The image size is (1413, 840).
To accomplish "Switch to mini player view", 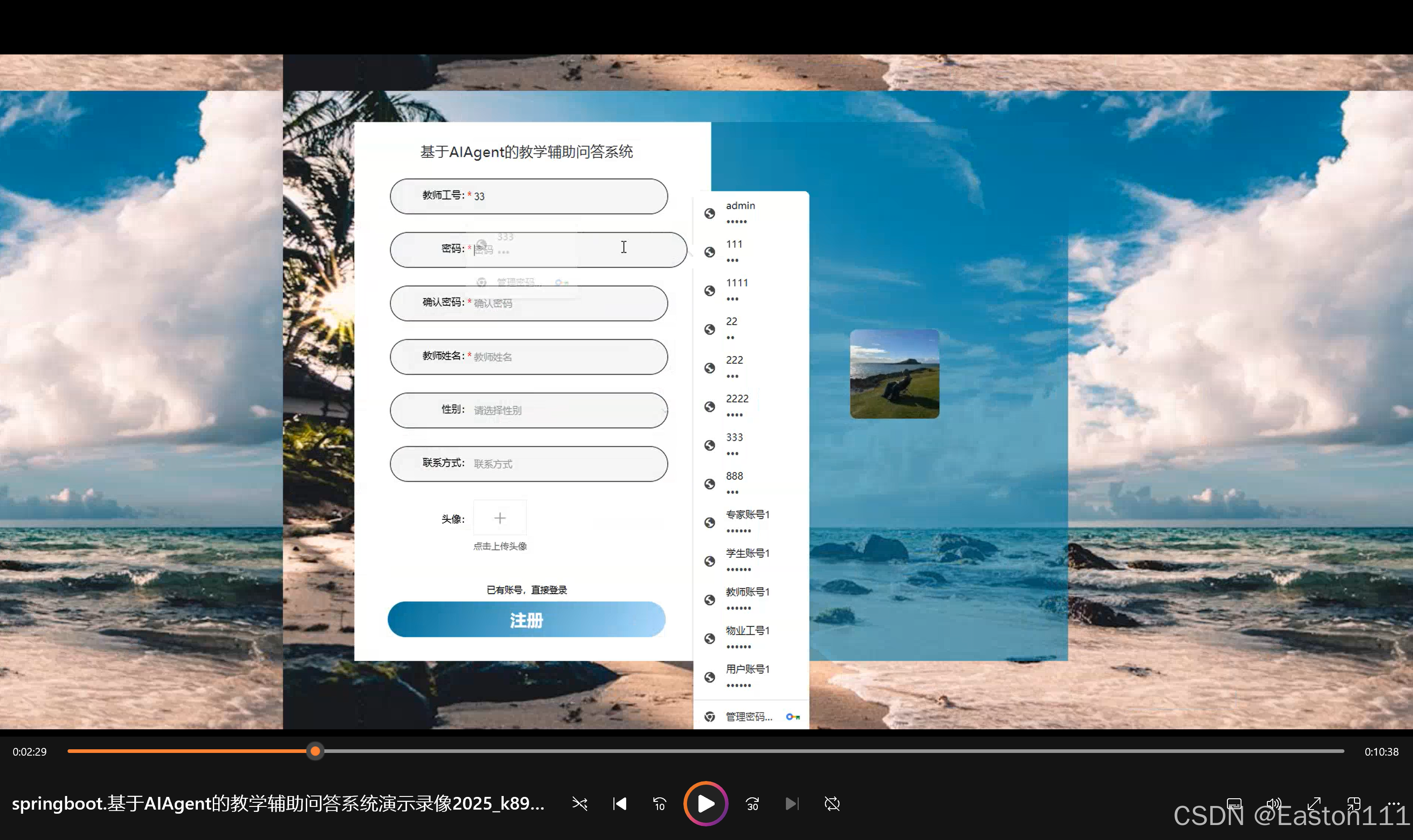I will pyautogui.click(x=1354, y=804).
